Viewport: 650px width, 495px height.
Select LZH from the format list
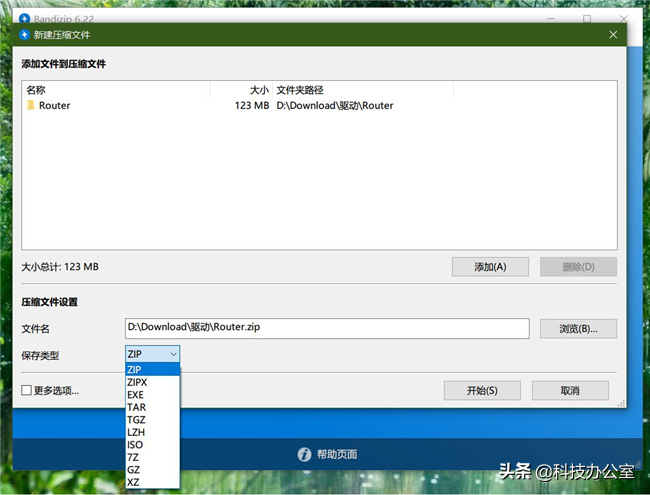click(x=153, y=432)
